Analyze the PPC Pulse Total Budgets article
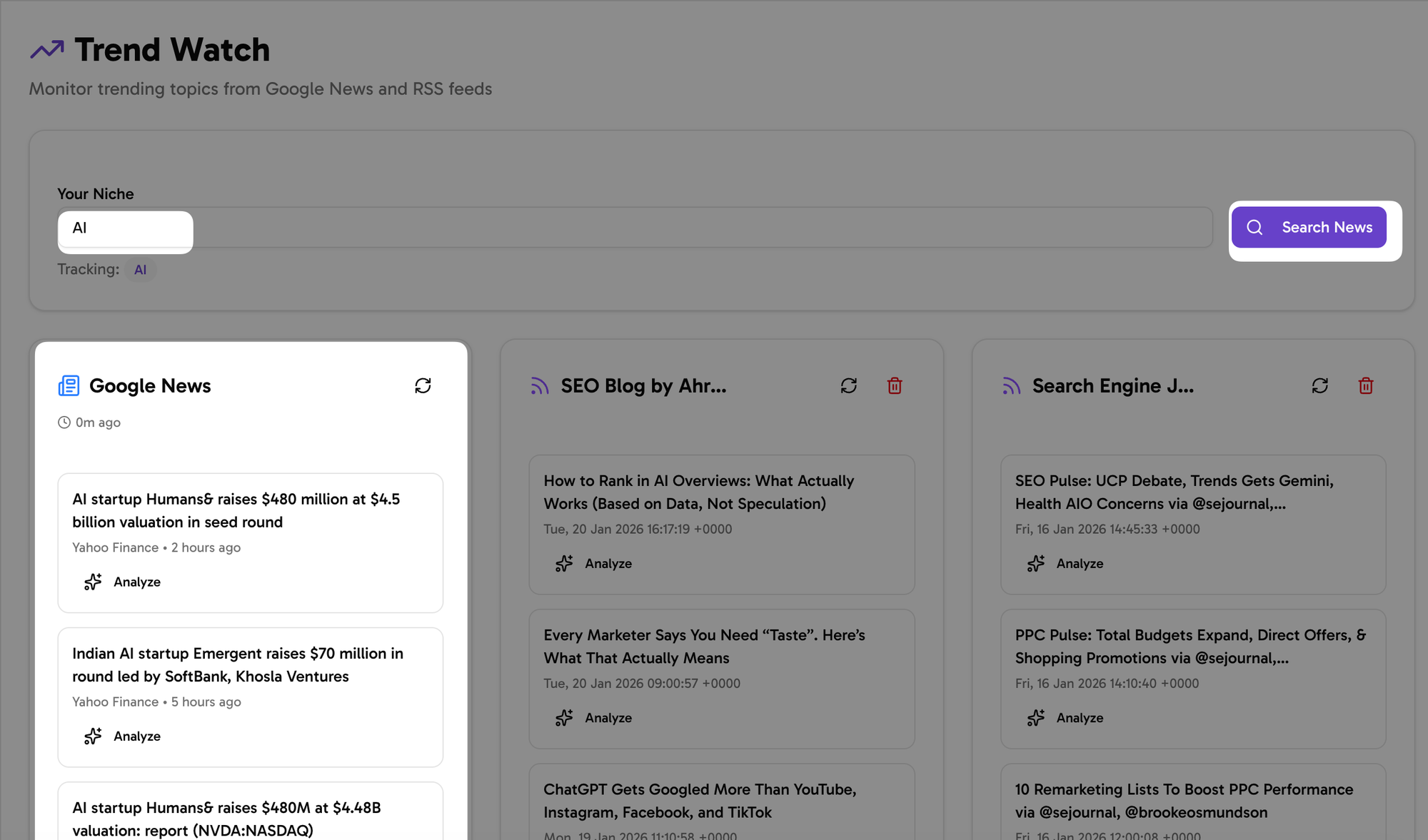Screen dimensions: 1428x840 tap(1065, 718)
